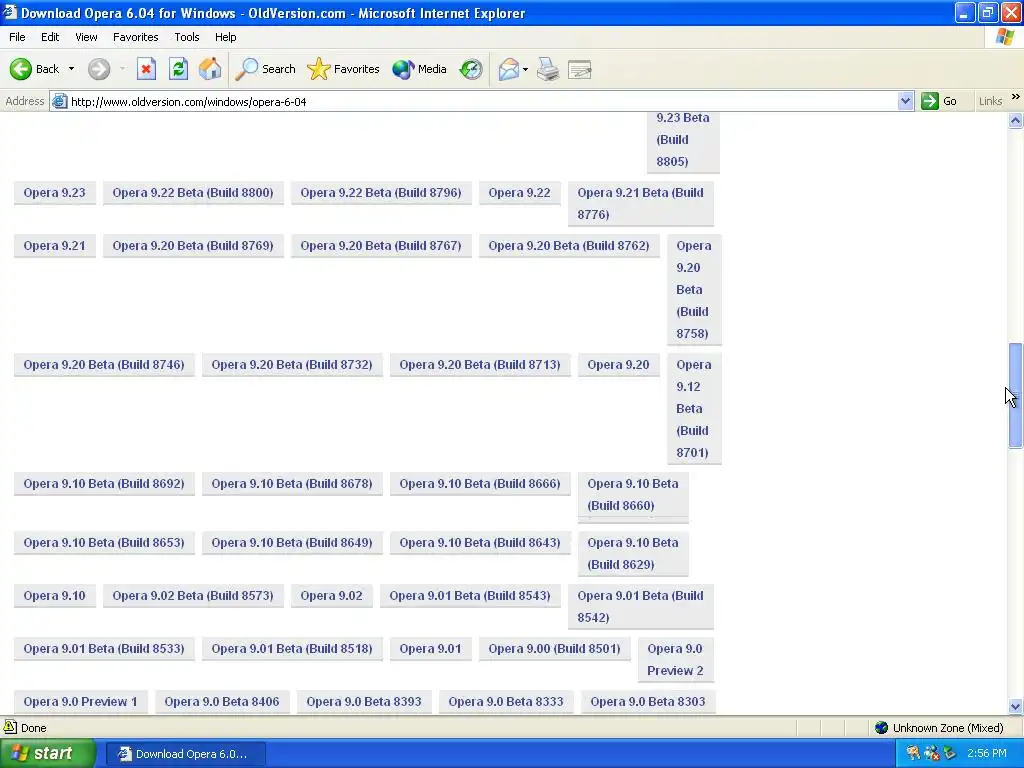Click the third system tray icon
Screen dimensions: 1024x768
coord(949,753)
